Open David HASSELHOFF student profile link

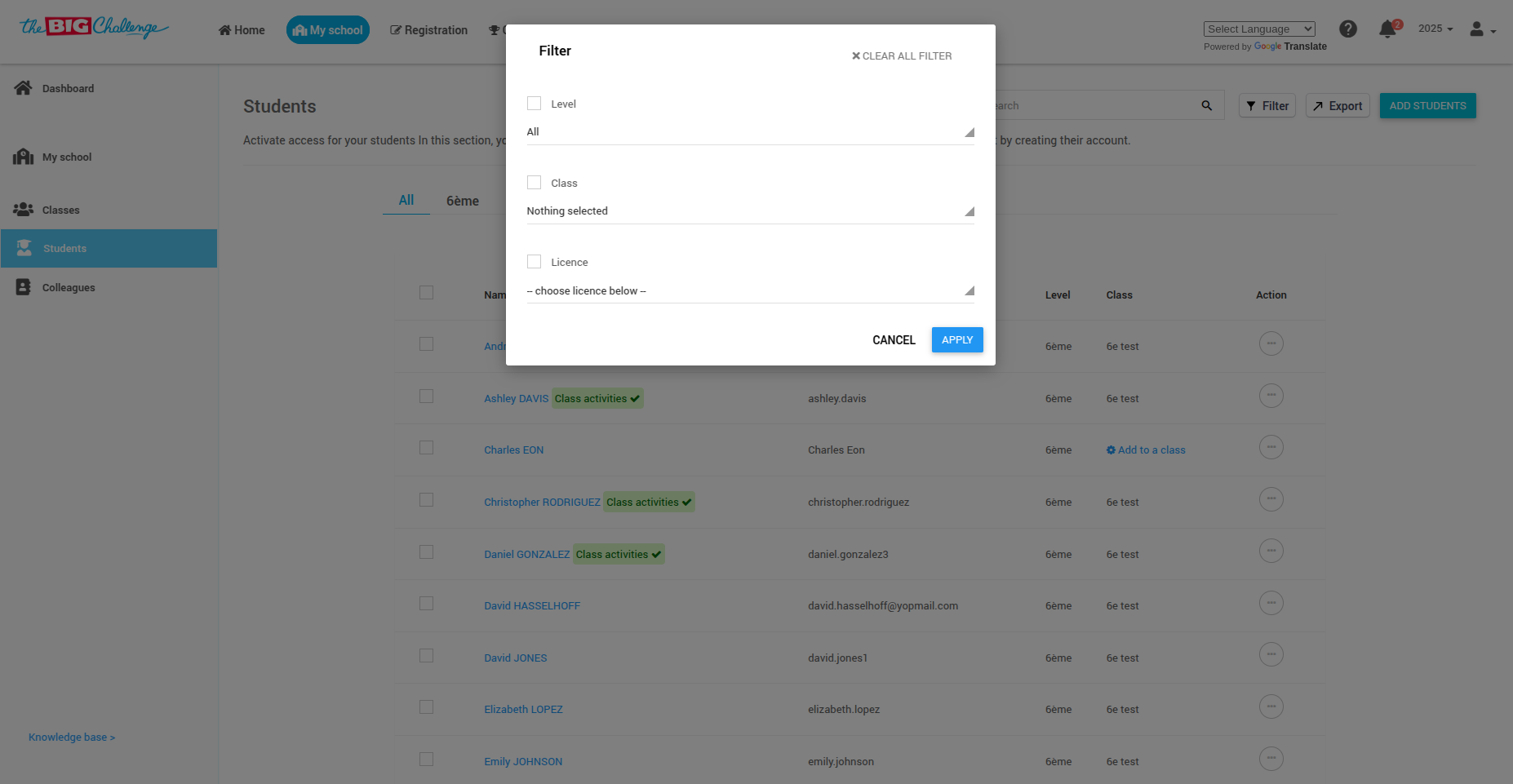point(532,606)
